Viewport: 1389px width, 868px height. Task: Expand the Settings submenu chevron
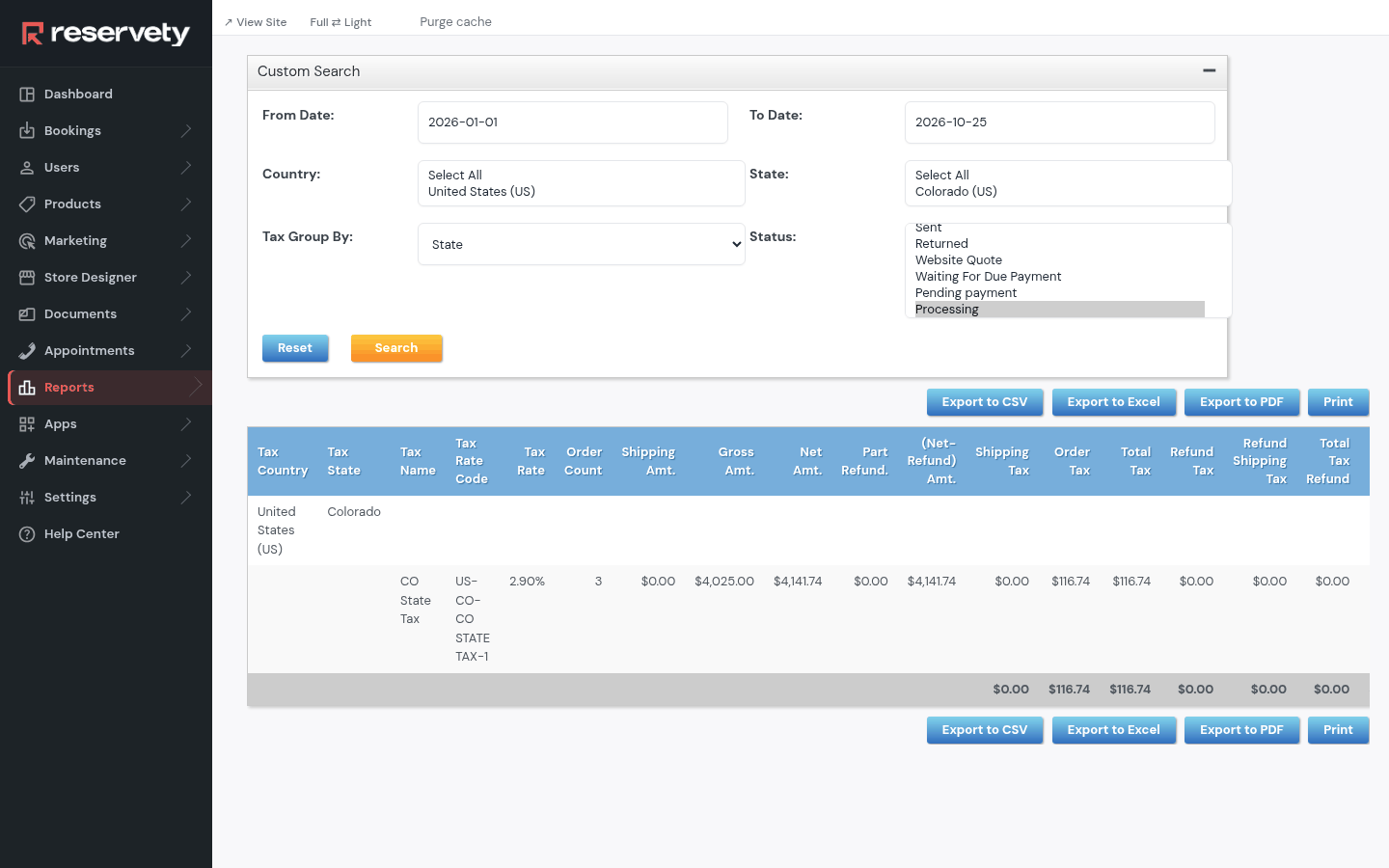(x=186, y=498)
